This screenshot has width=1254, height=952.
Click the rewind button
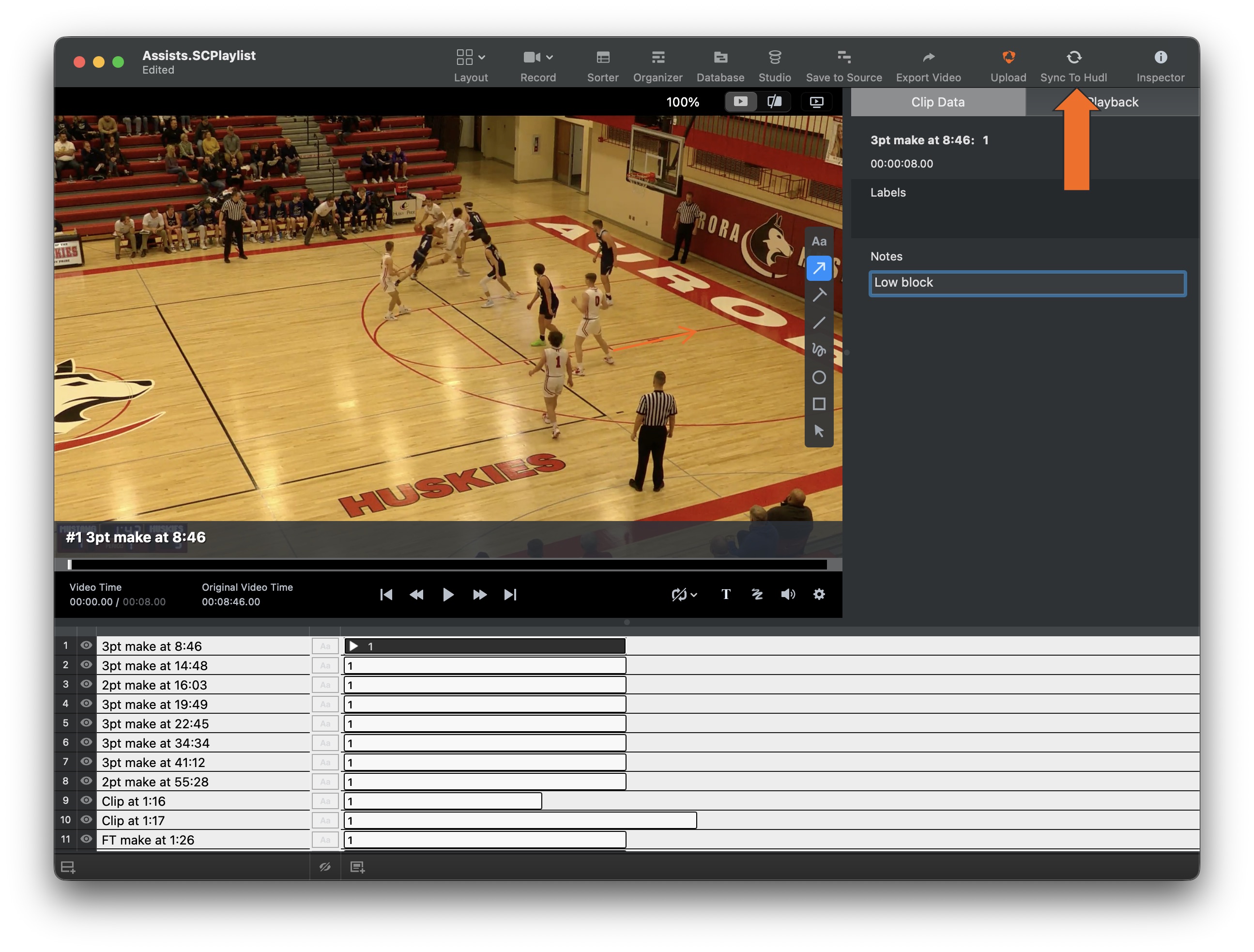[x=417, y=594]
